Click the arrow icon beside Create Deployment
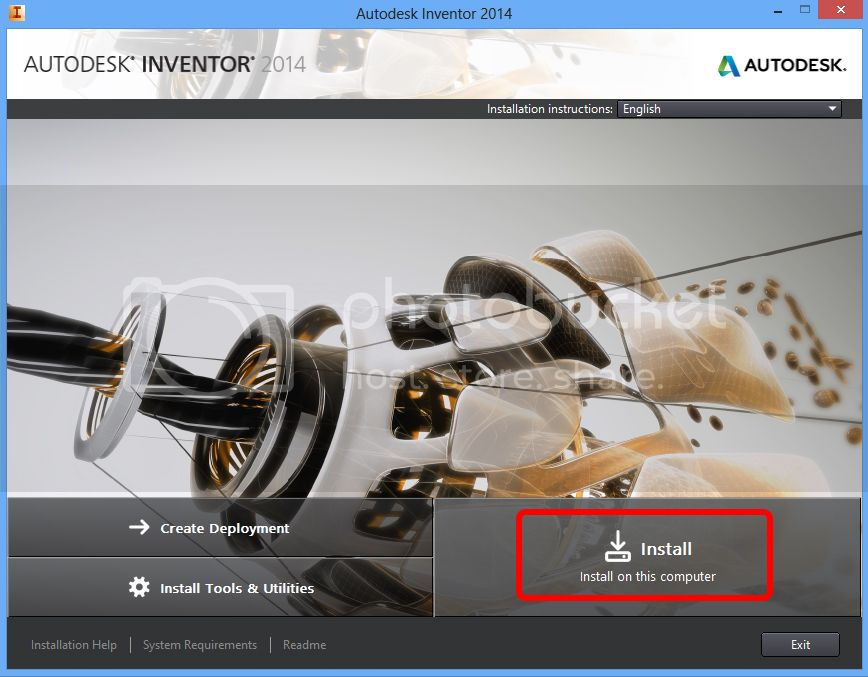 pos(139,527)
